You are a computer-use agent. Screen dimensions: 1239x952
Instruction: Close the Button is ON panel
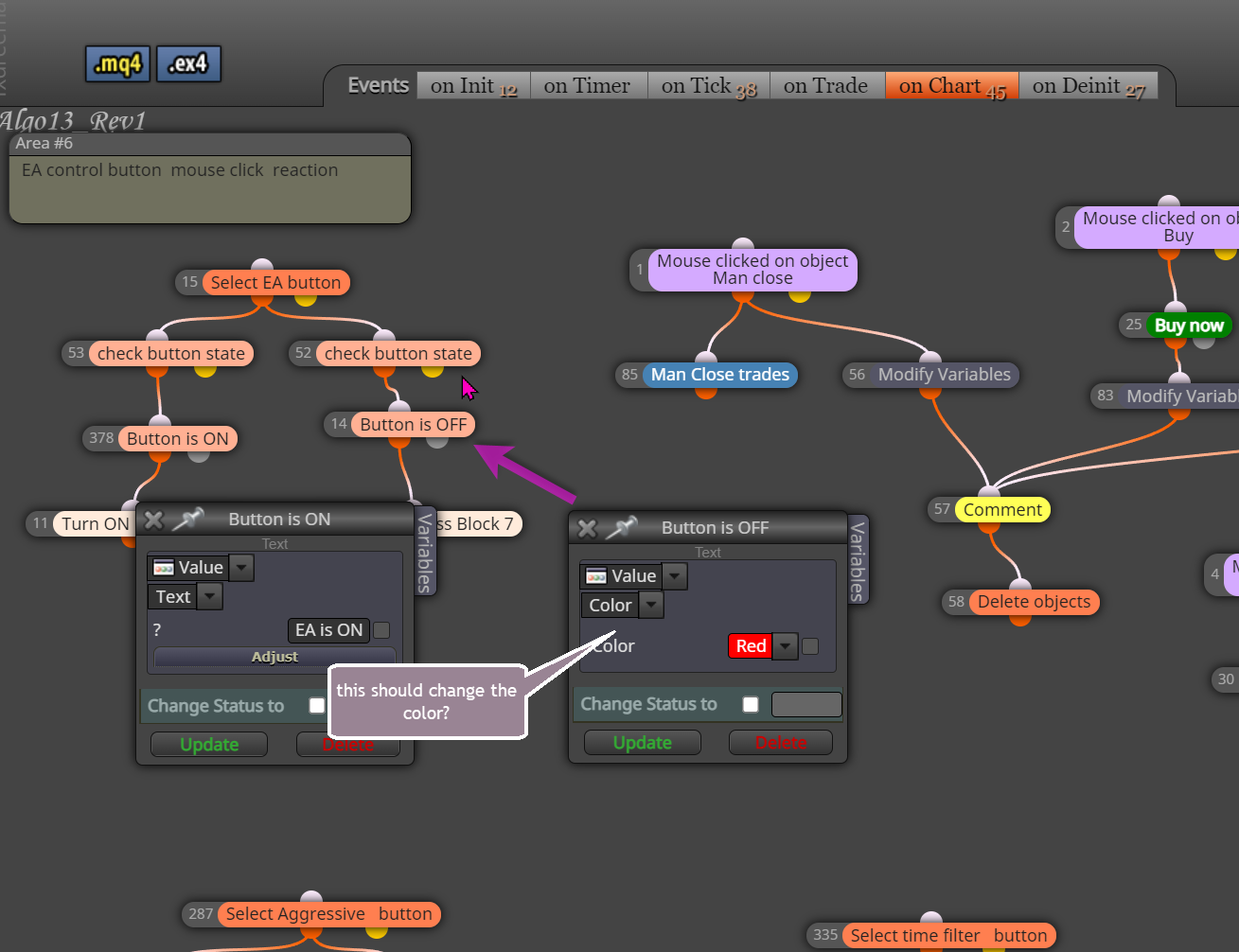154,520
